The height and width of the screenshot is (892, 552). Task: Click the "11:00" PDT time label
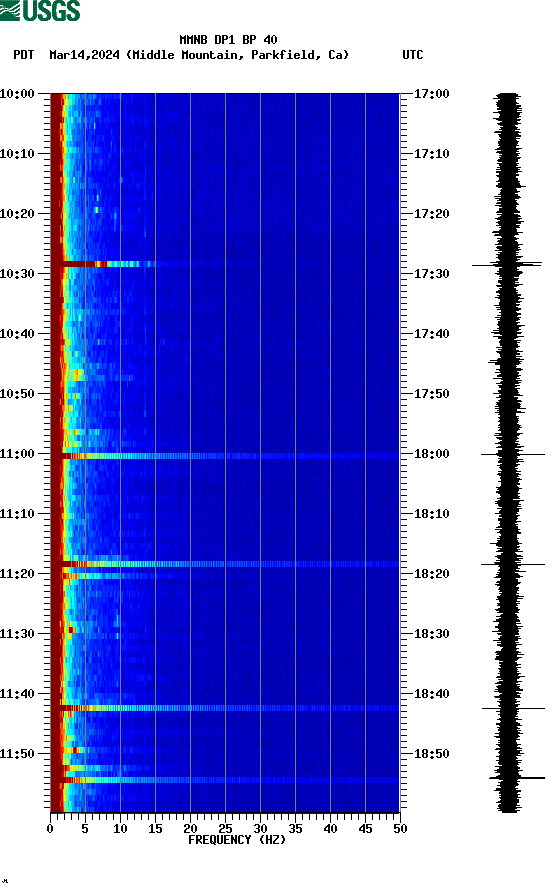click(17, 453)
